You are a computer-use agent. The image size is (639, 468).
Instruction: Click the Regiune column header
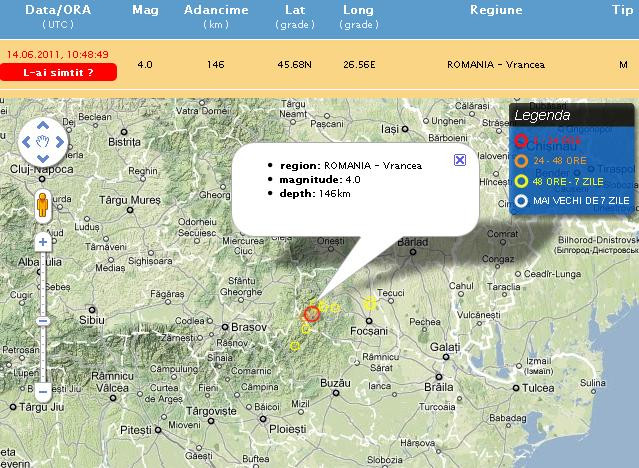coord(496,10)
